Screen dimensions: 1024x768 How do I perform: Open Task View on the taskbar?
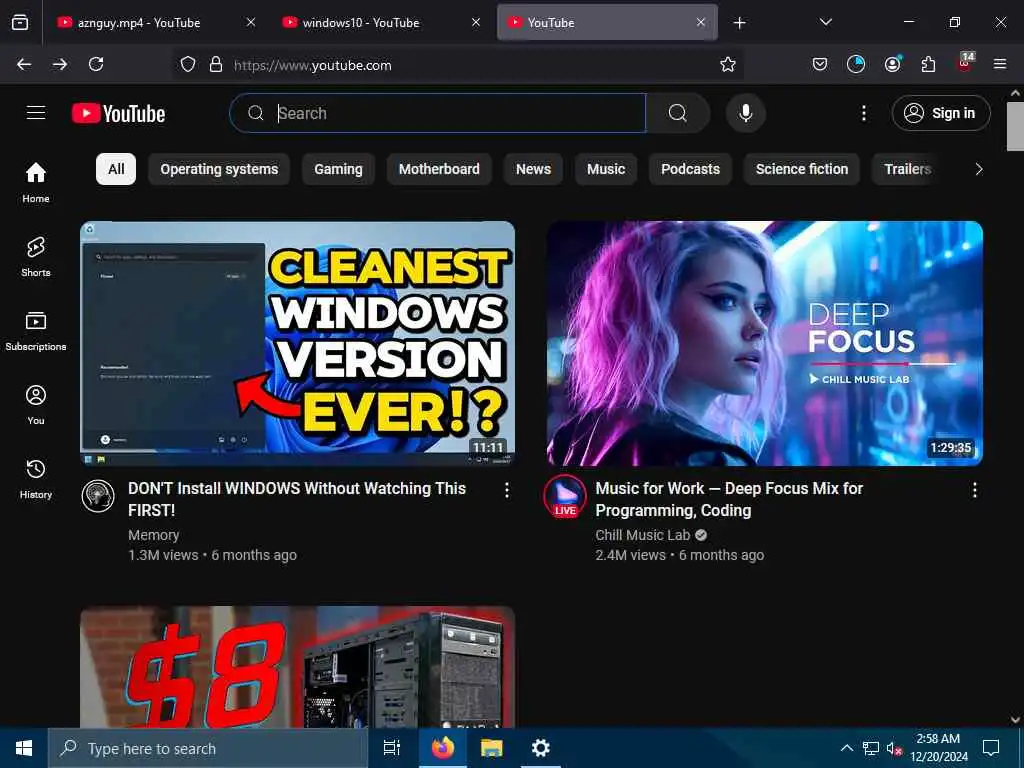(x=391, y=748)
